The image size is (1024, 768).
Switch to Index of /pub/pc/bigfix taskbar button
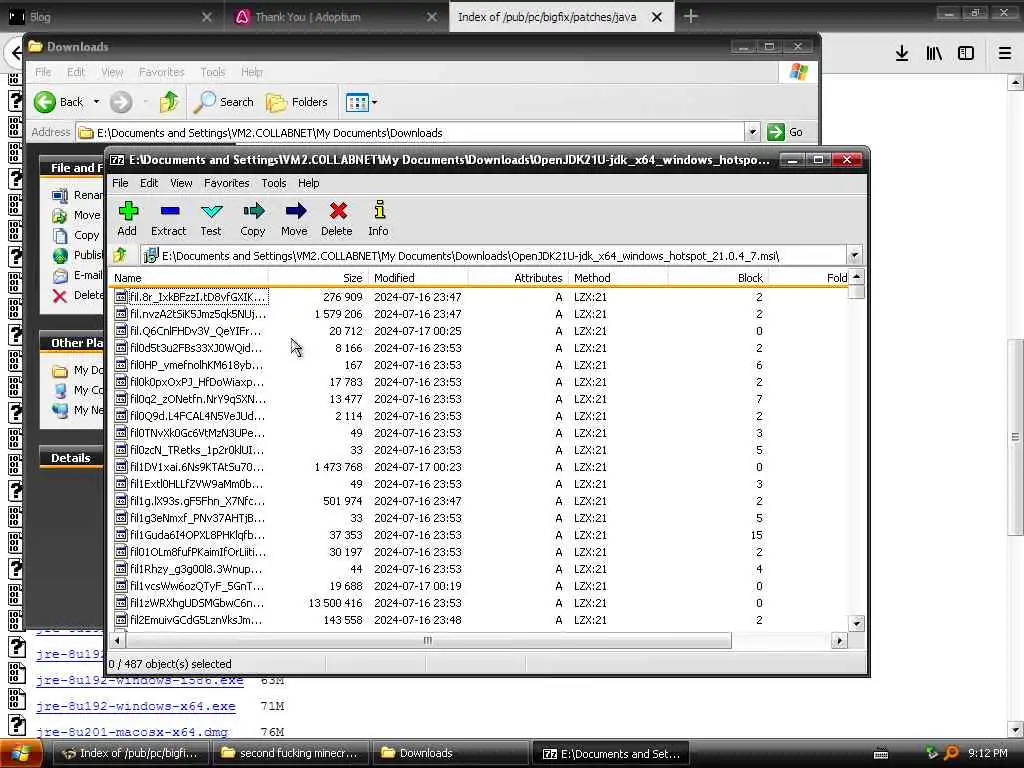tap(131, 753)
